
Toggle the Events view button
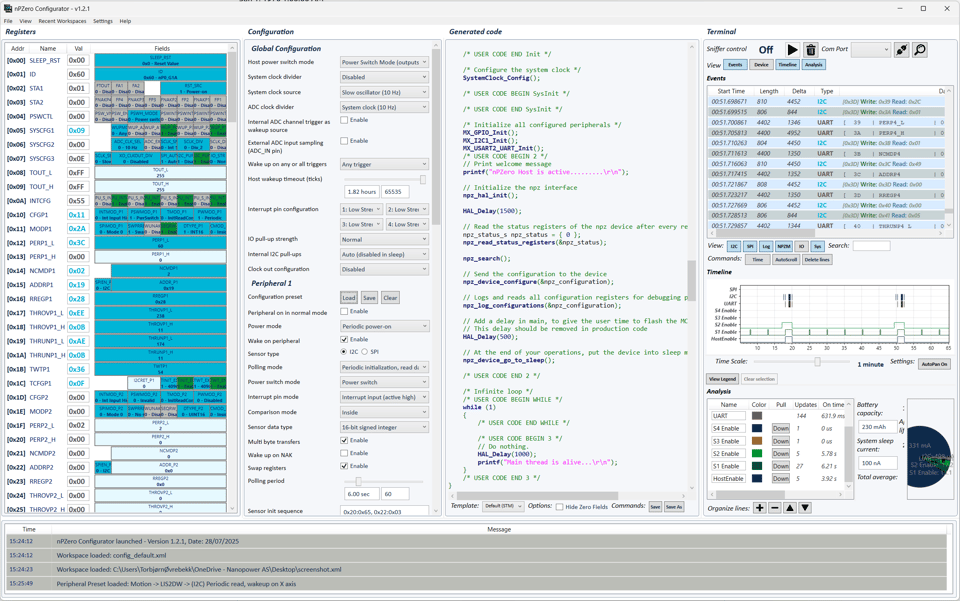click(735, 65)
